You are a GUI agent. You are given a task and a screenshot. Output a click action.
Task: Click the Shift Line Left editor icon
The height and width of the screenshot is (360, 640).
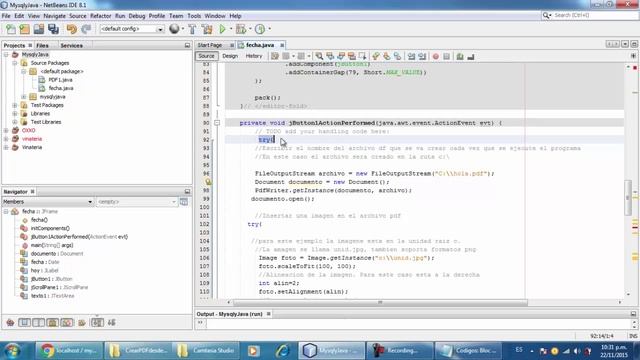(411, 56)
